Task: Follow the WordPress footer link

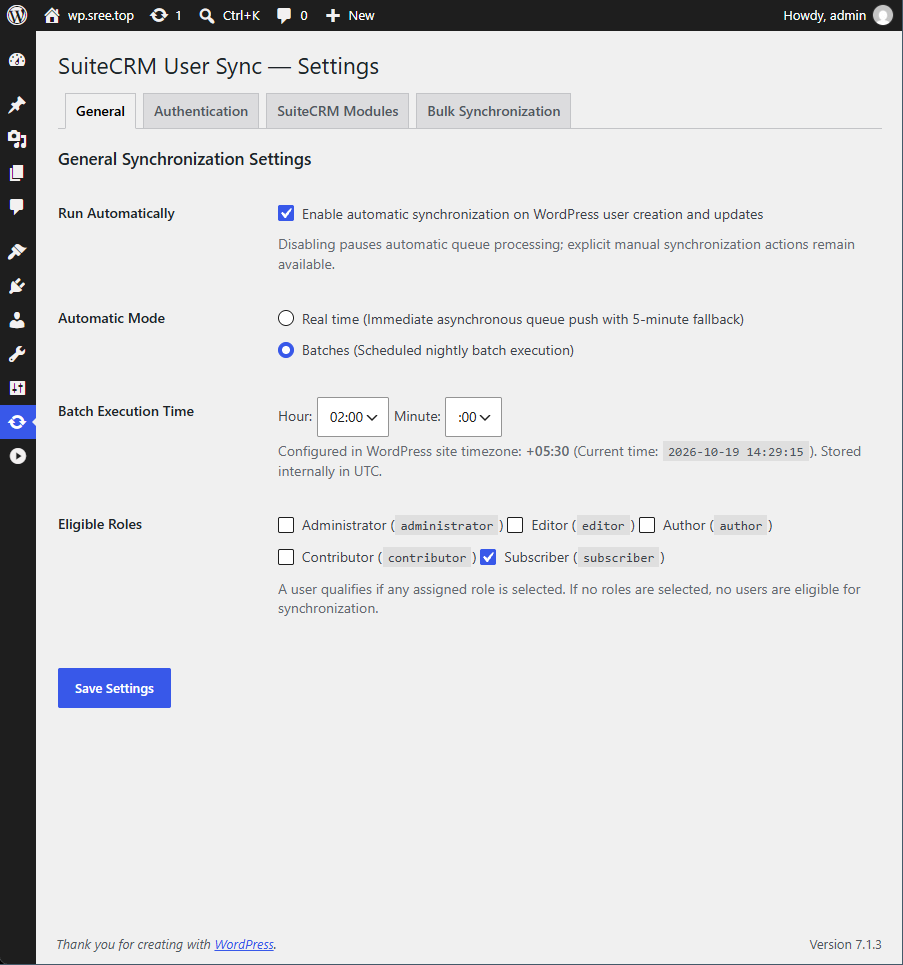Action: click(x=244, y=944)
